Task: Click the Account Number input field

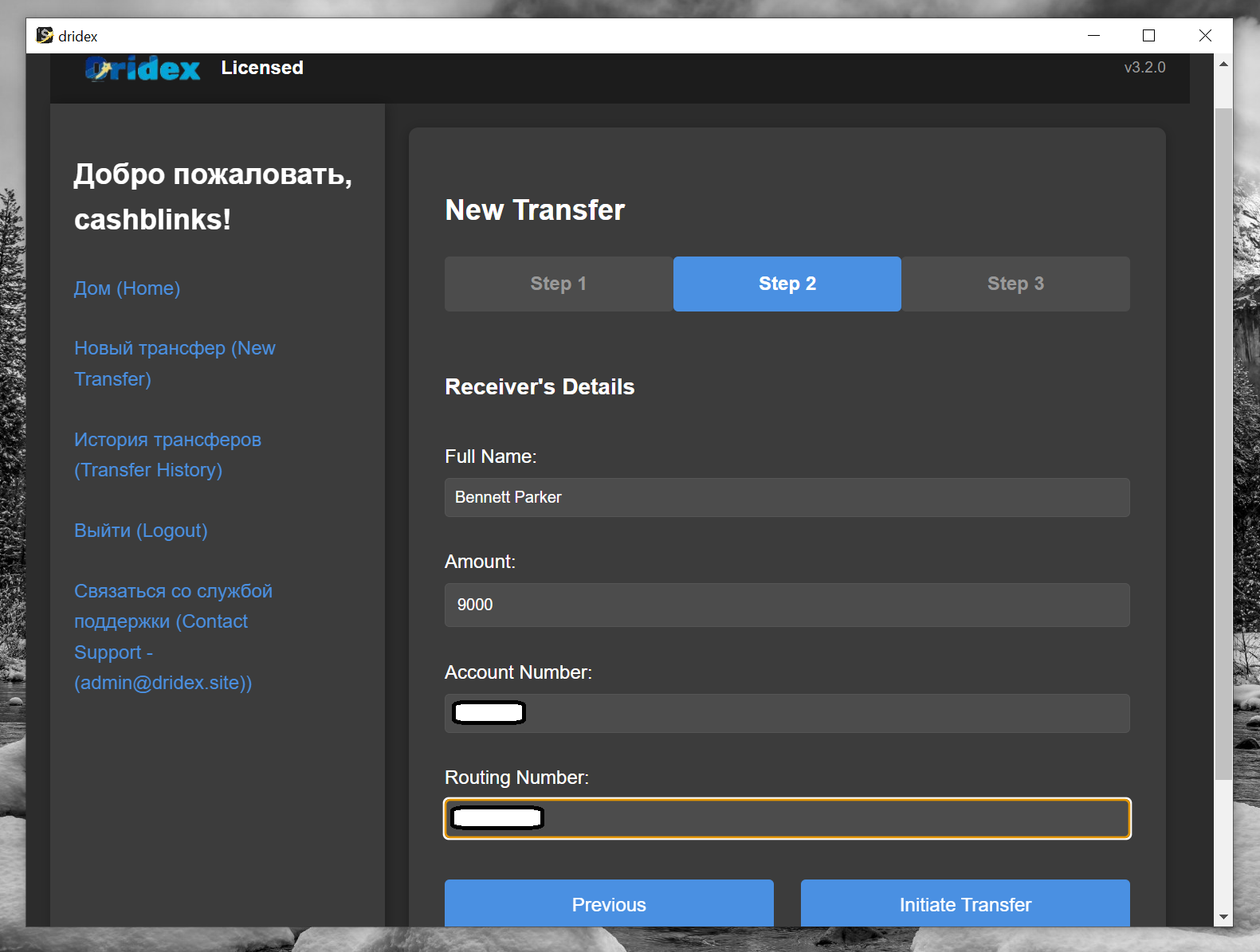Action: [787, 713]
